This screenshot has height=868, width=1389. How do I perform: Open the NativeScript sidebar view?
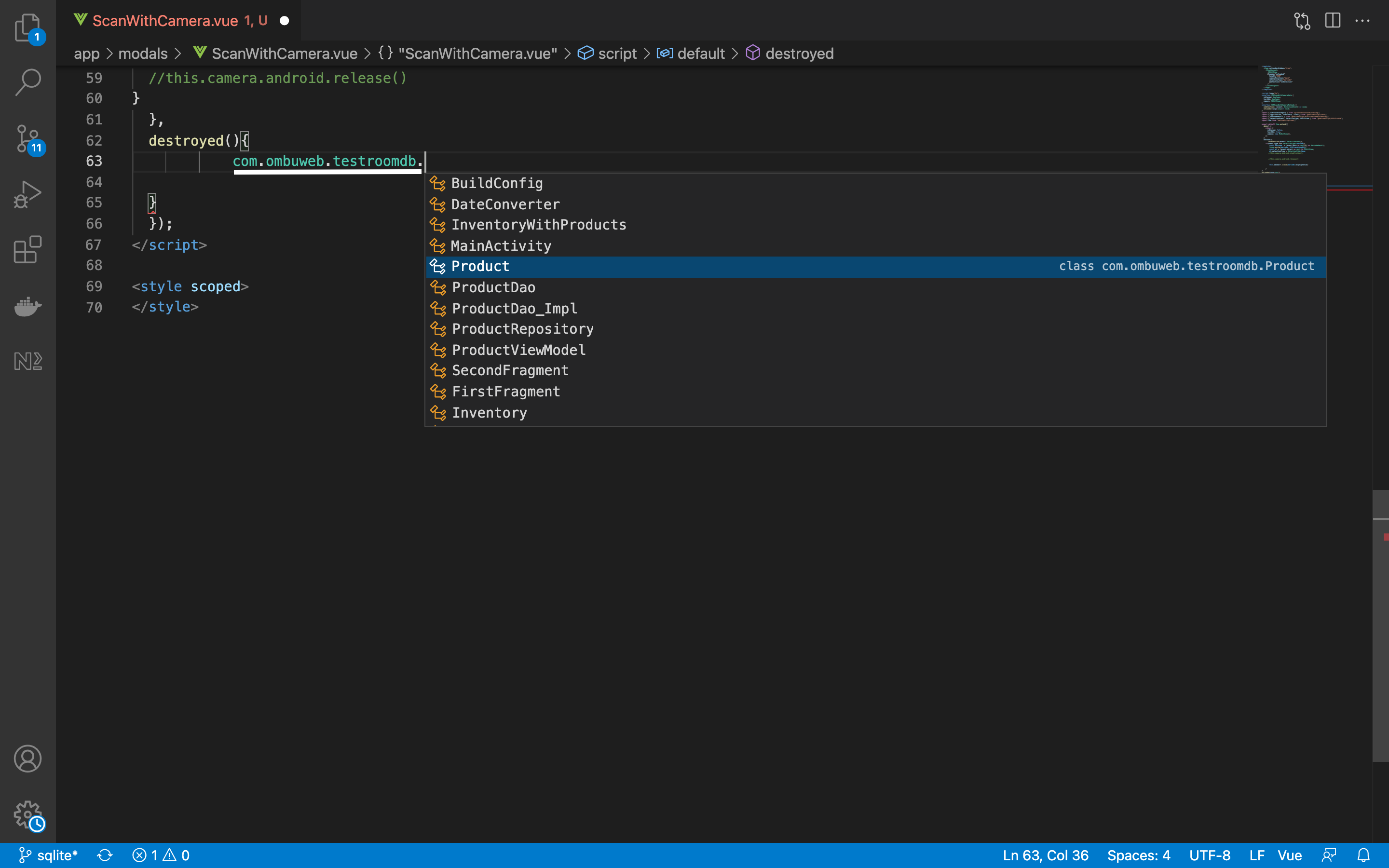coord(27,361)
